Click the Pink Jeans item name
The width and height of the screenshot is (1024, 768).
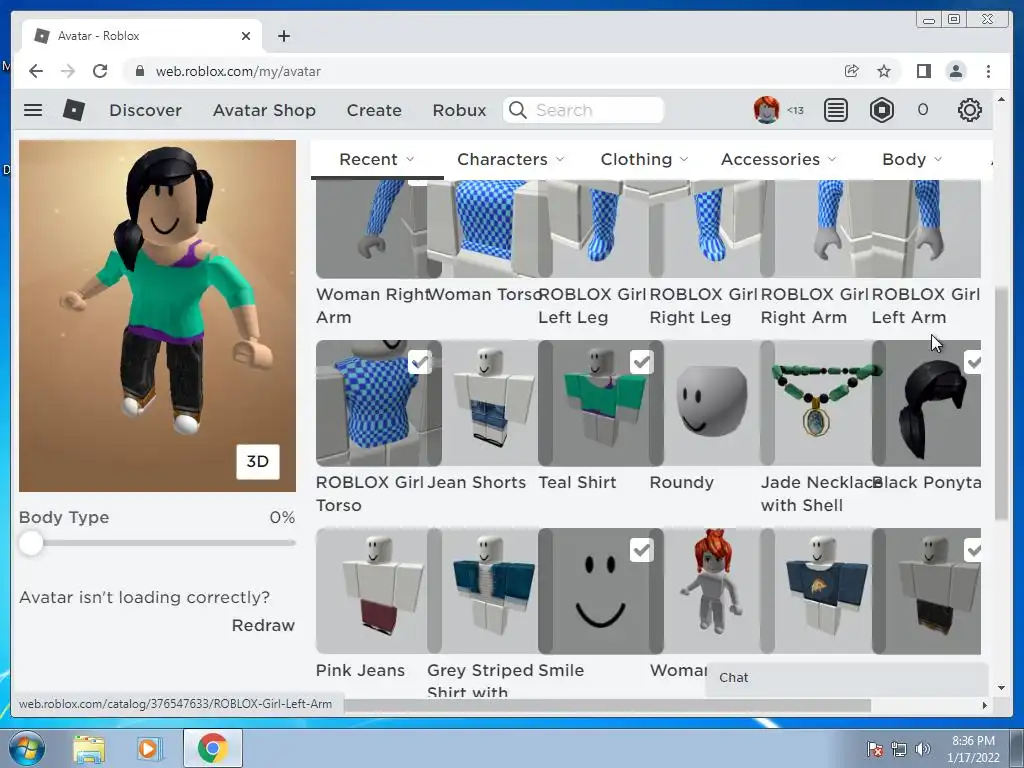[360, 671]
